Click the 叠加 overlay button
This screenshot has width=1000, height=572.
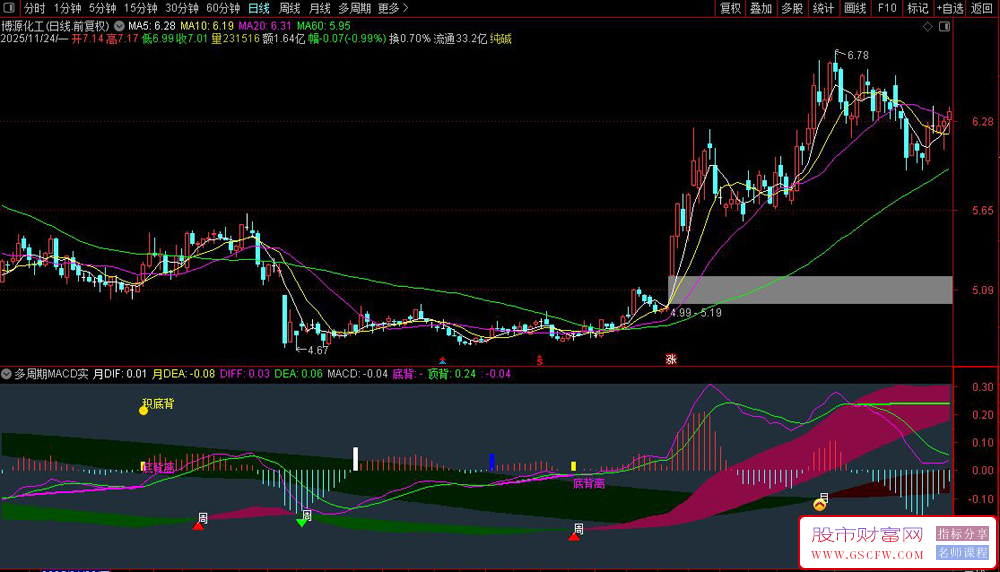761,8
